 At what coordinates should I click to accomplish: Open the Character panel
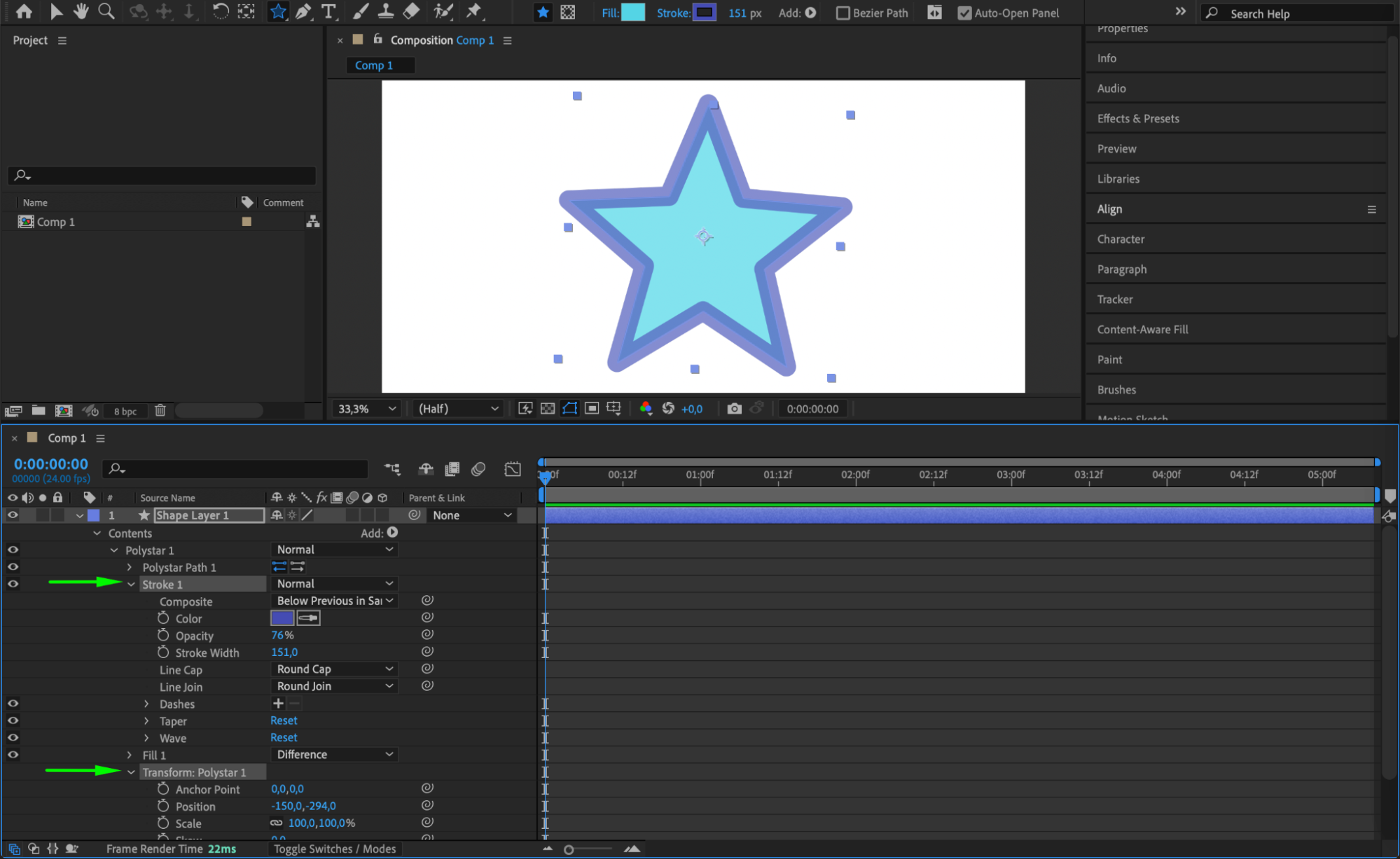tap(1121, 239)
